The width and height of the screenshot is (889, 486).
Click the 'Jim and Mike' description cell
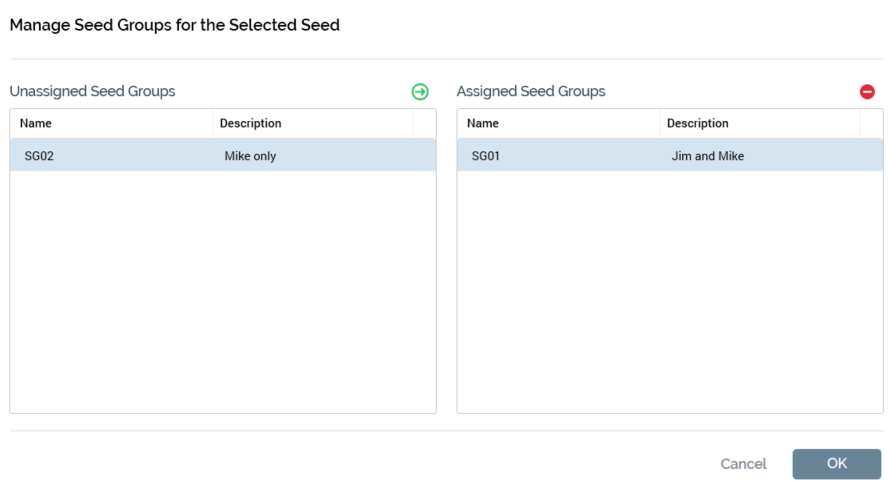pos(708,156)
